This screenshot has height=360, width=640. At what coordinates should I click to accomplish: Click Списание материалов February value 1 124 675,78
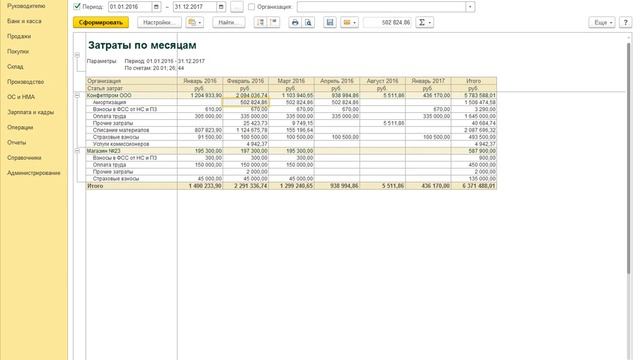tap(246, 130)
